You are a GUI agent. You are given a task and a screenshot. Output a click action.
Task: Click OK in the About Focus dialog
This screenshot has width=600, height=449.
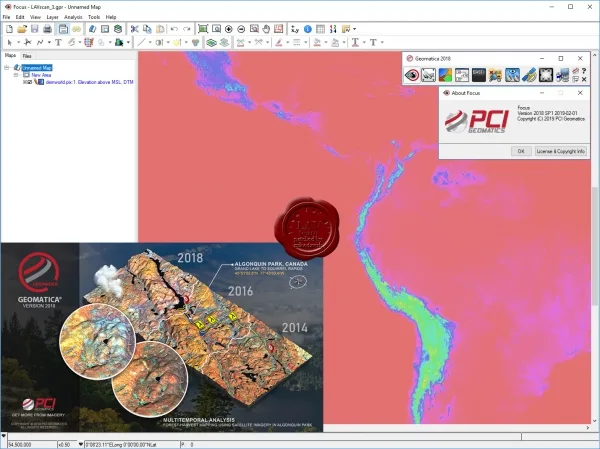[521, 151]
